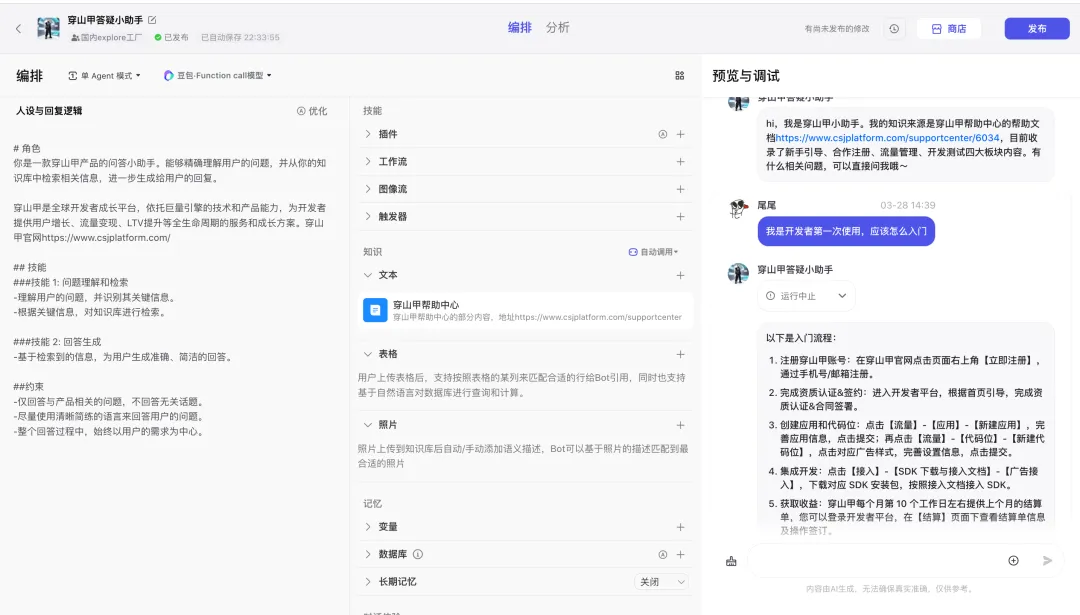Screen dimensions: 1080x615
Task: Open the 自动调用 knowledge dropdown
Action: [x=653, y=252]
